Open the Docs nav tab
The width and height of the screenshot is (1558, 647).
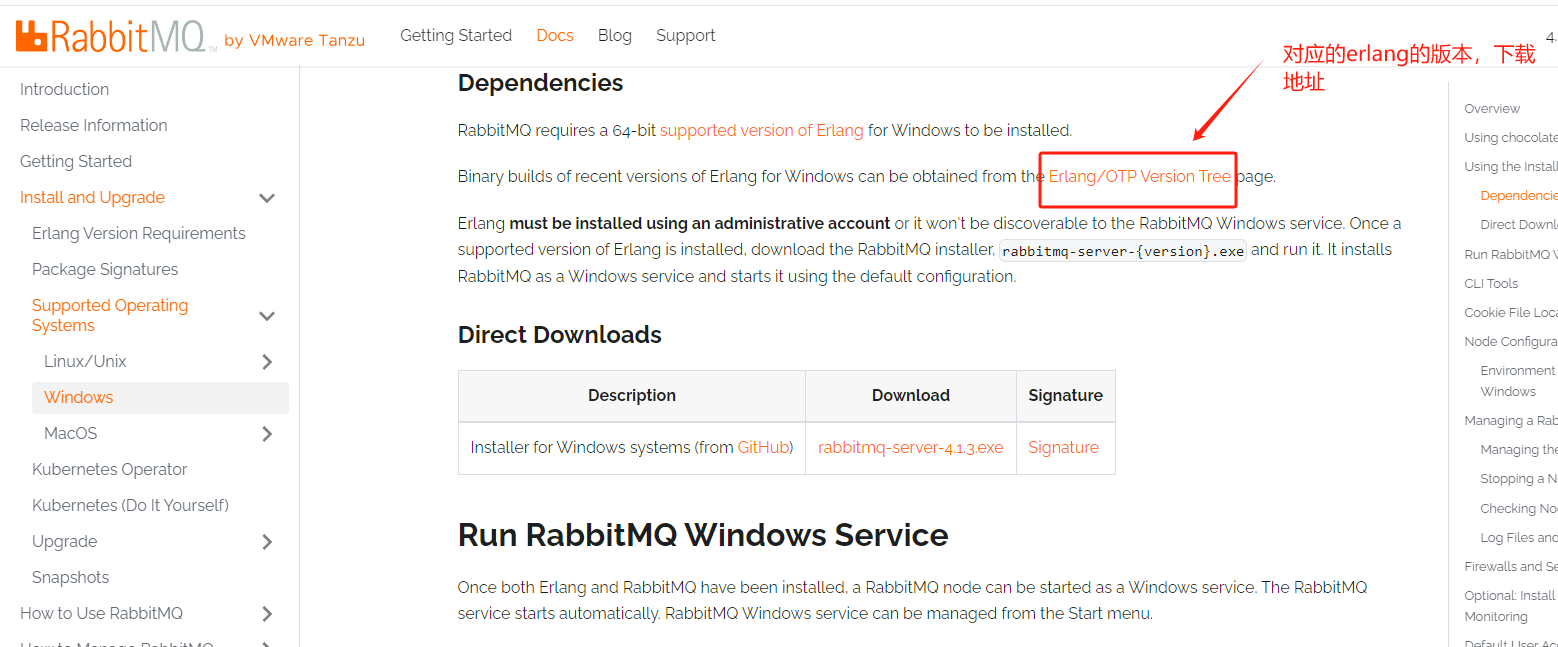[554, 36]
